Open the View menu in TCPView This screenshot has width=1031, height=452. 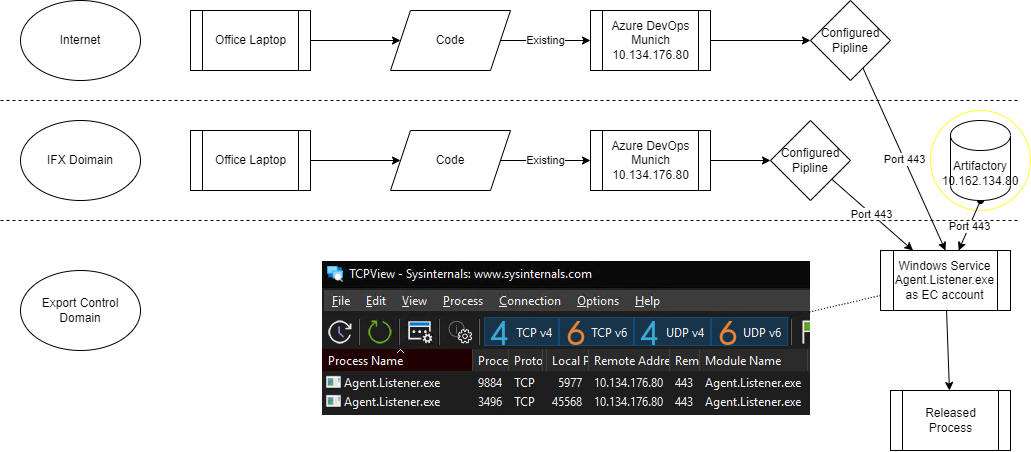(414, 301)
